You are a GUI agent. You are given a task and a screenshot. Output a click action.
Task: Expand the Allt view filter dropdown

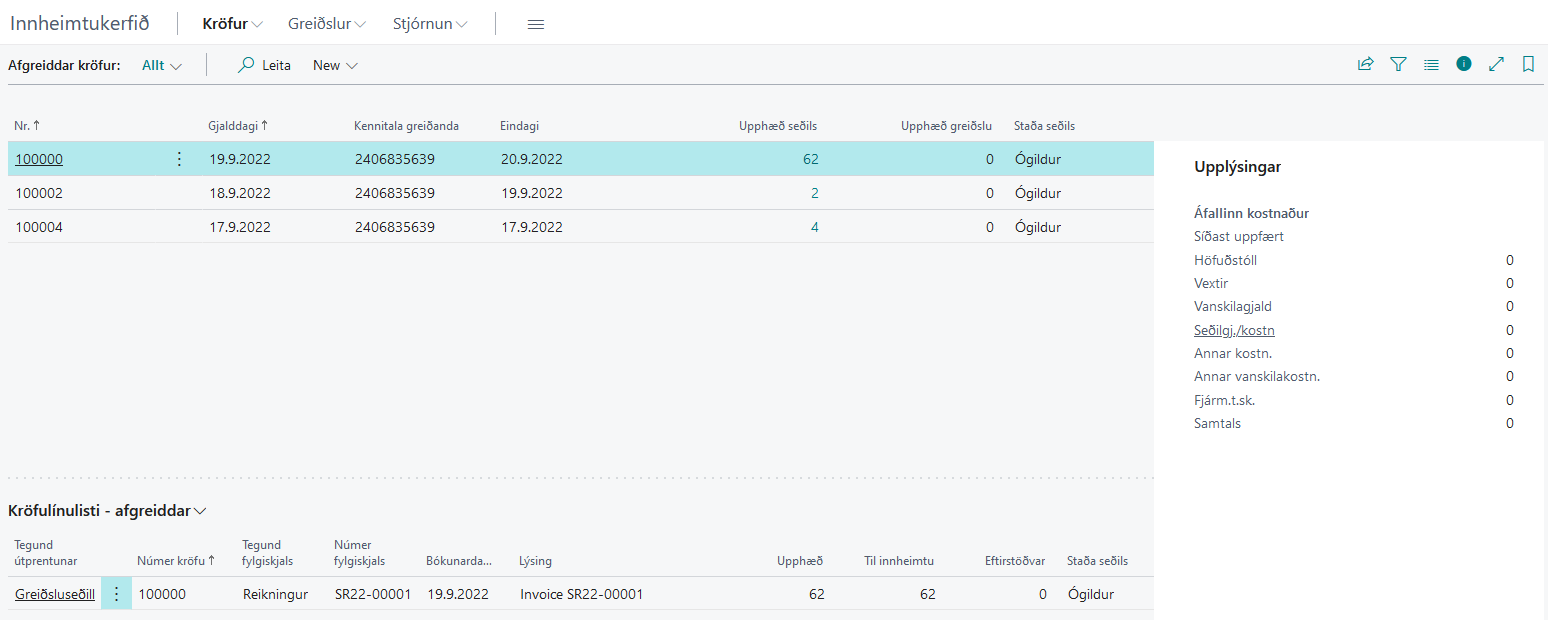point(162,65)
